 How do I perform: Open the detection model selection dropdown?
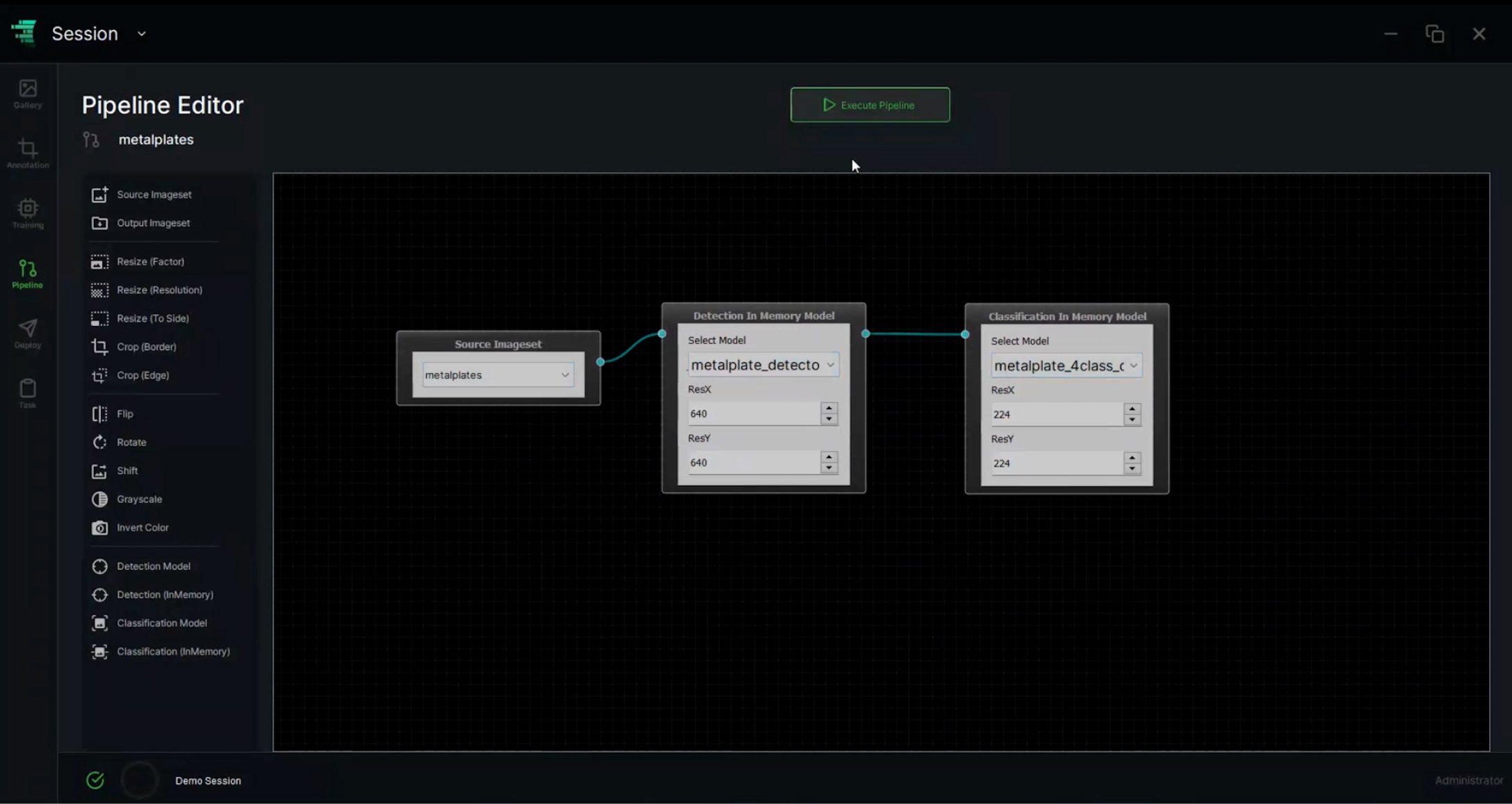763,365
